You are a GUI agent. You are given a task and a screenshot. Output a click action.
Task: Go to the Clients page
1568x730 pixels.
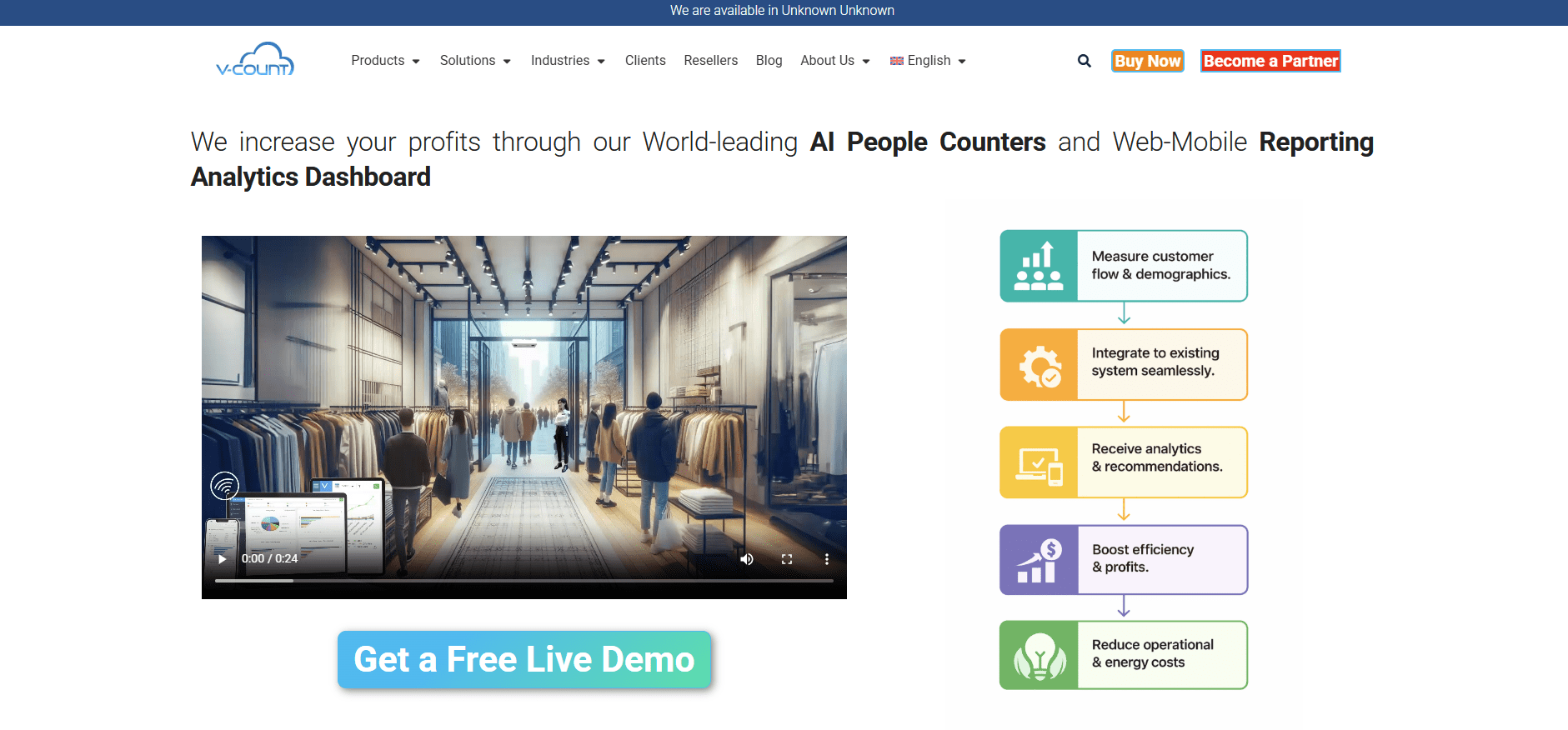tap(645, 61)
